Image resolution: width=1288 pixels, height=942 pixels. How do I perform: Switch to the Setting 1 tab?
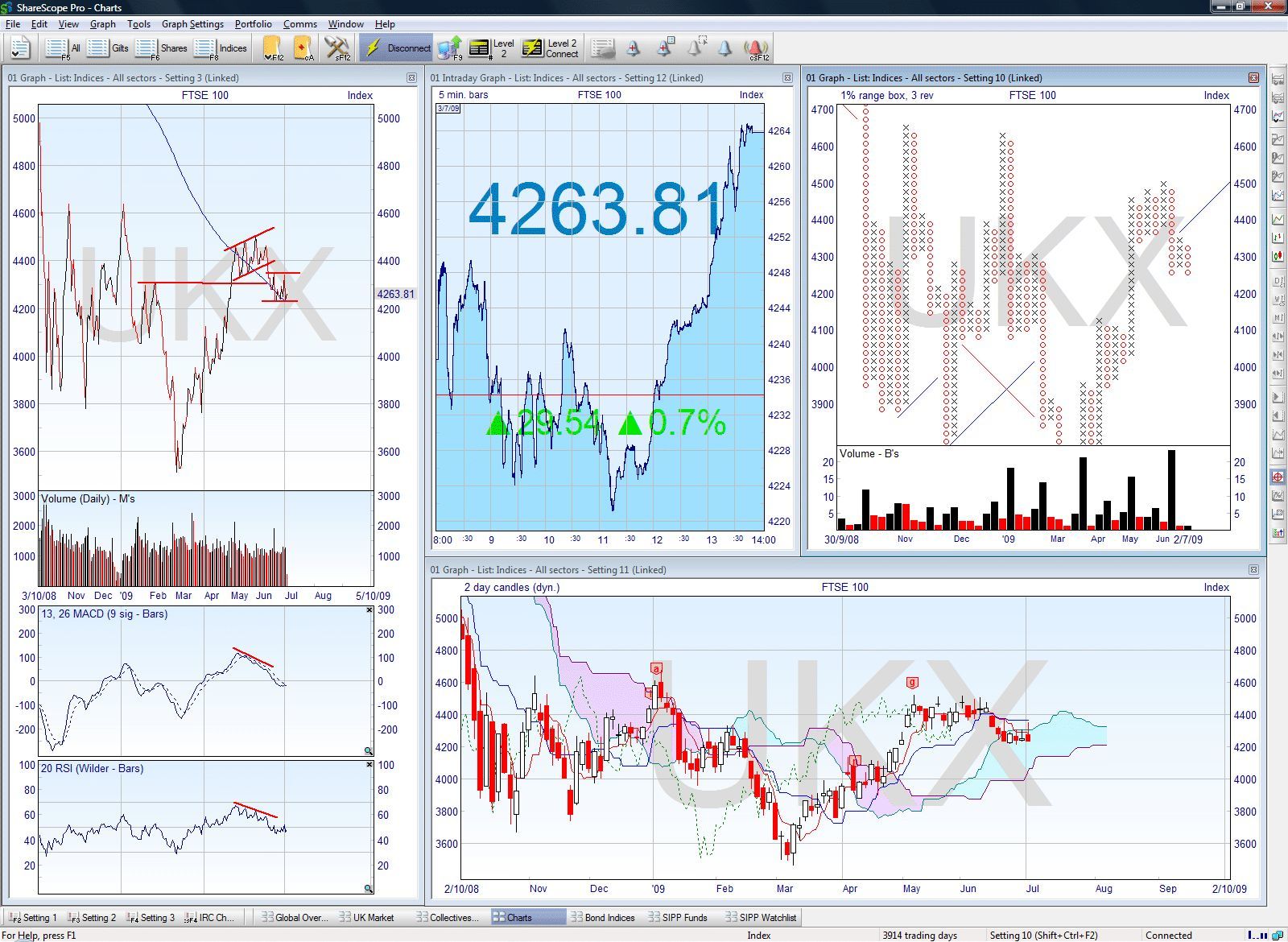(33, 917)
